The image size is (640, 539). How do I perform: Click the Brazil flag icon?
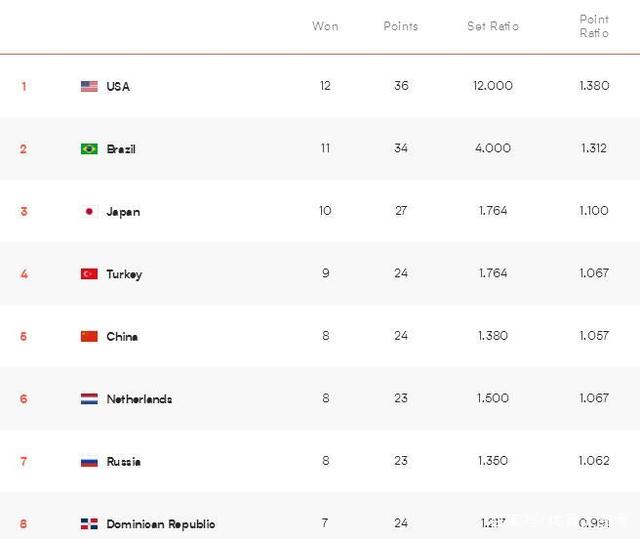point(89,149)
